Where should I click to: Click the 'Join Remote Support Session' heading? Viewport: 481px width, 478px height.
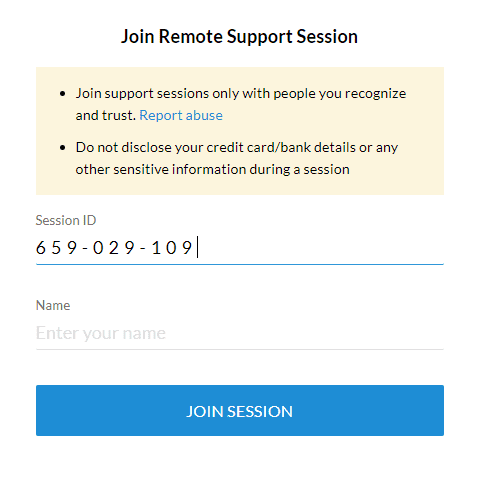(x=239, y=36)
